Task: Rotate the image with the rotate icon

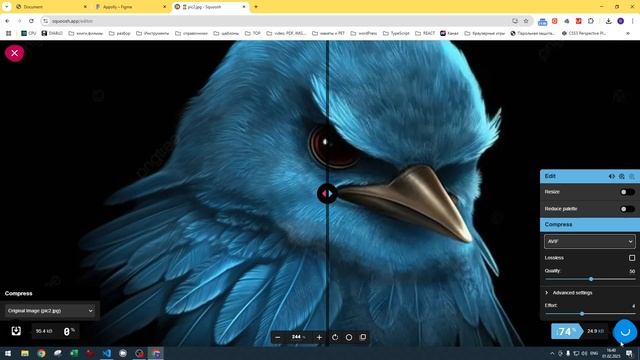Action: (x=335, y=337)
